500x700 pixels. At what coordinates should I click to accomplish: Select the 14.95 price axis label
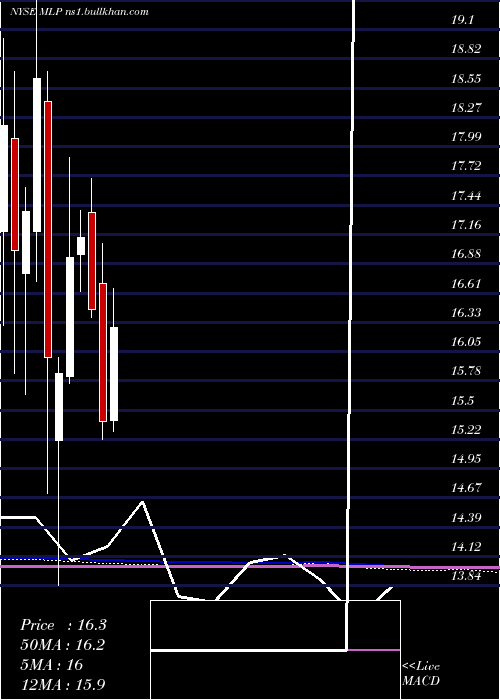click(x=466, y=459)
